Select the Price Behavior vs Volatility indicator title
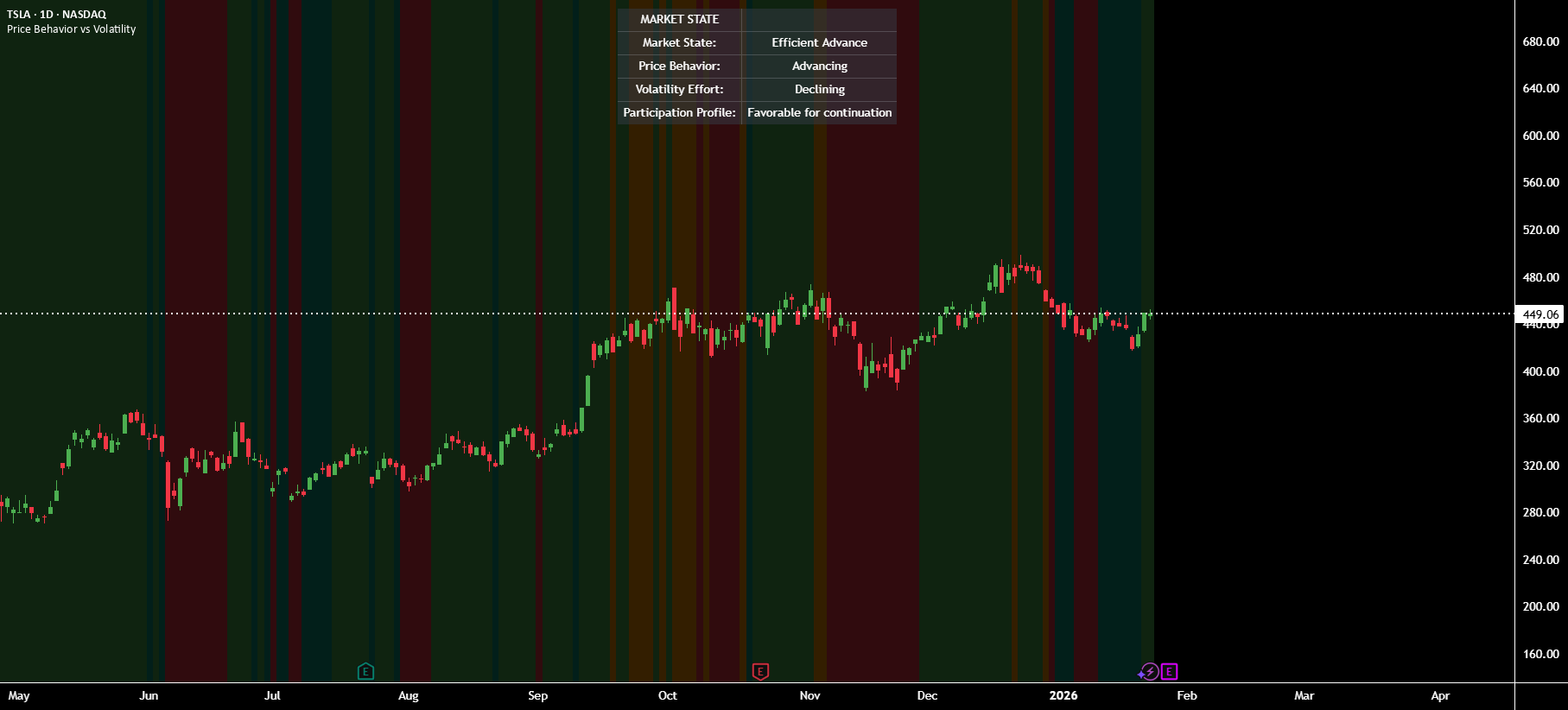The image size is (1568, 710). click(x=72, y=29)
